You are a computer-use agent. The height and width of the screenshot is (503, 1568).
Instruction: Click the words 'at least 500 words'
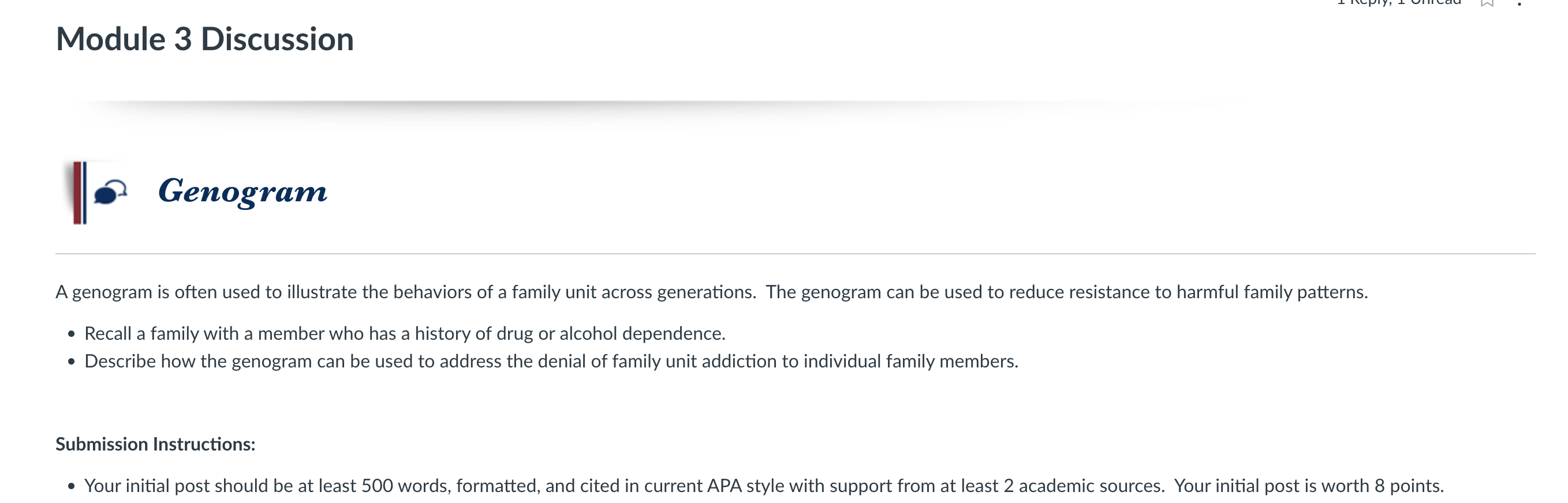click(374, 485)
